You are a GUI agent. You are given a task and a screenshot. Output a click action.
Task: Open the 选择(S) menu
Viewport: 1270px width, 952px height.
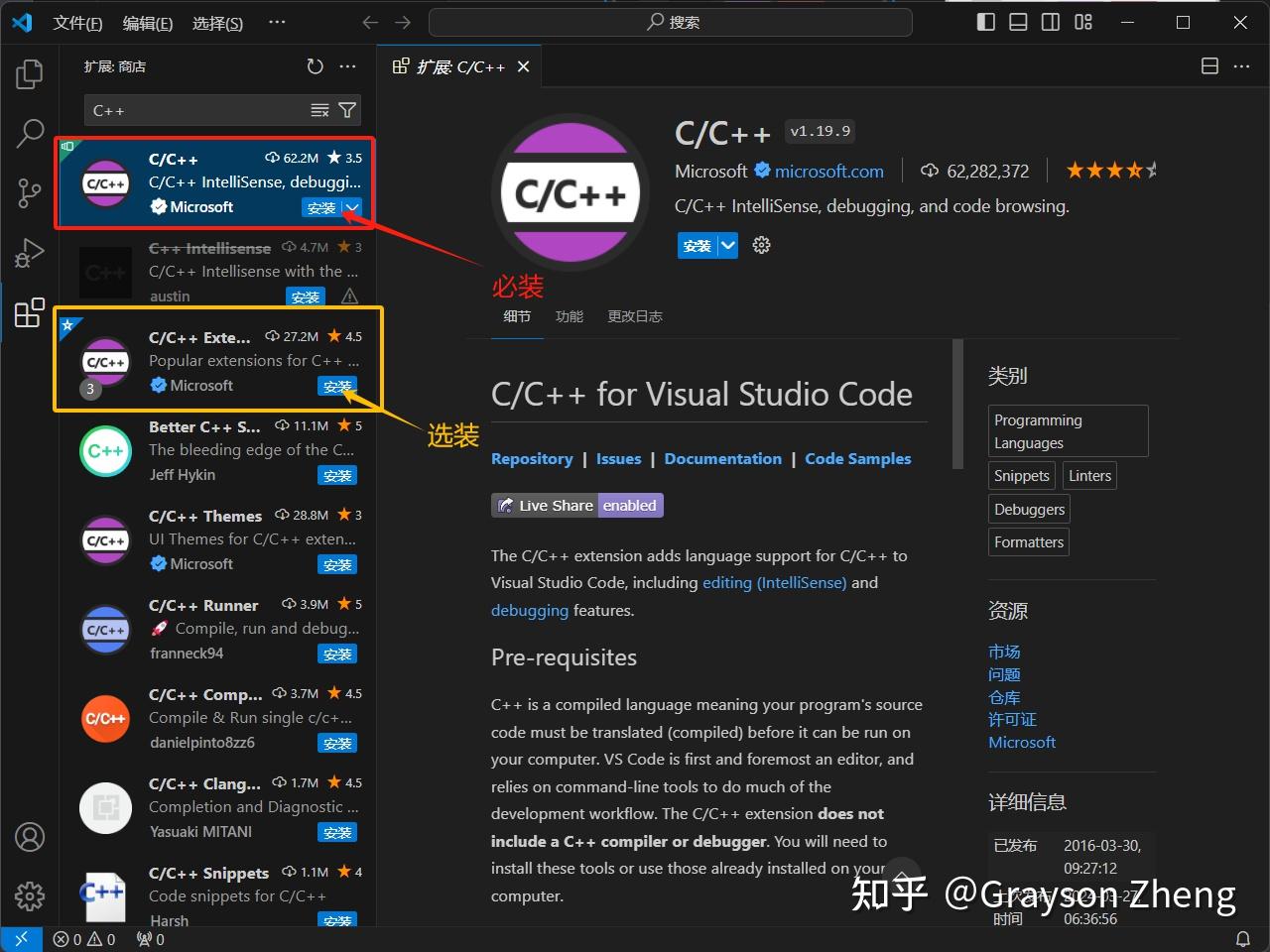point(217,22)
